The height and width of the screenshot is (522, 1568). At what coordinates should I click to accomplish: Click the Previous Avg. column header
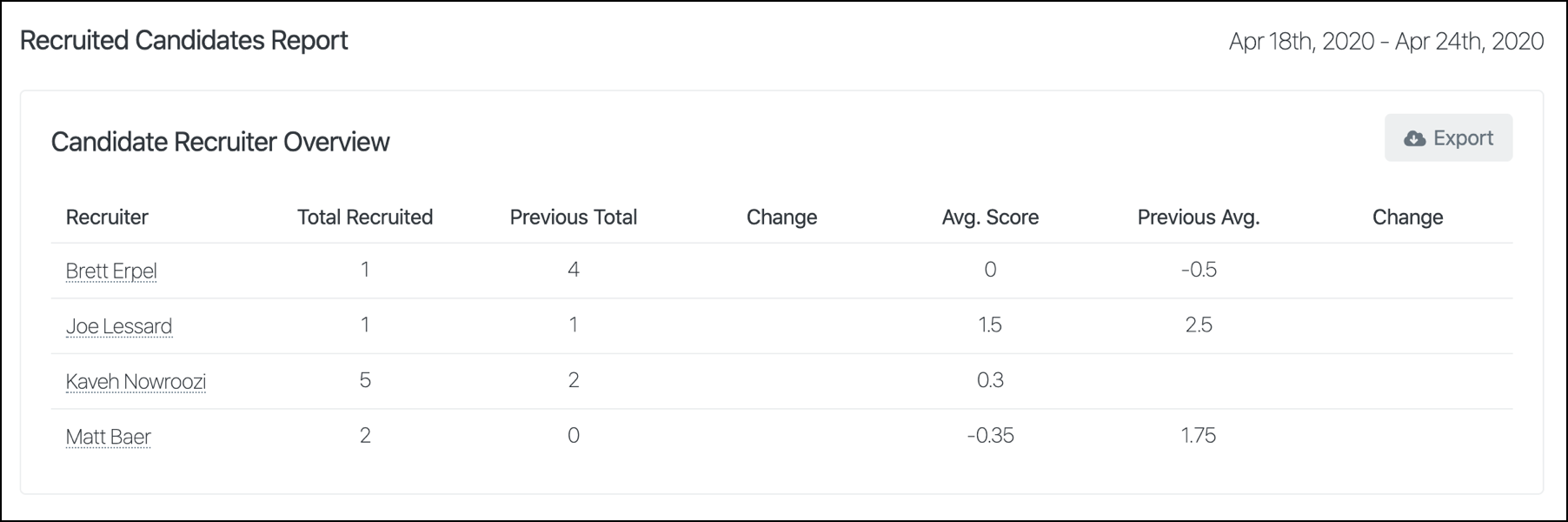pos(1199,217)
